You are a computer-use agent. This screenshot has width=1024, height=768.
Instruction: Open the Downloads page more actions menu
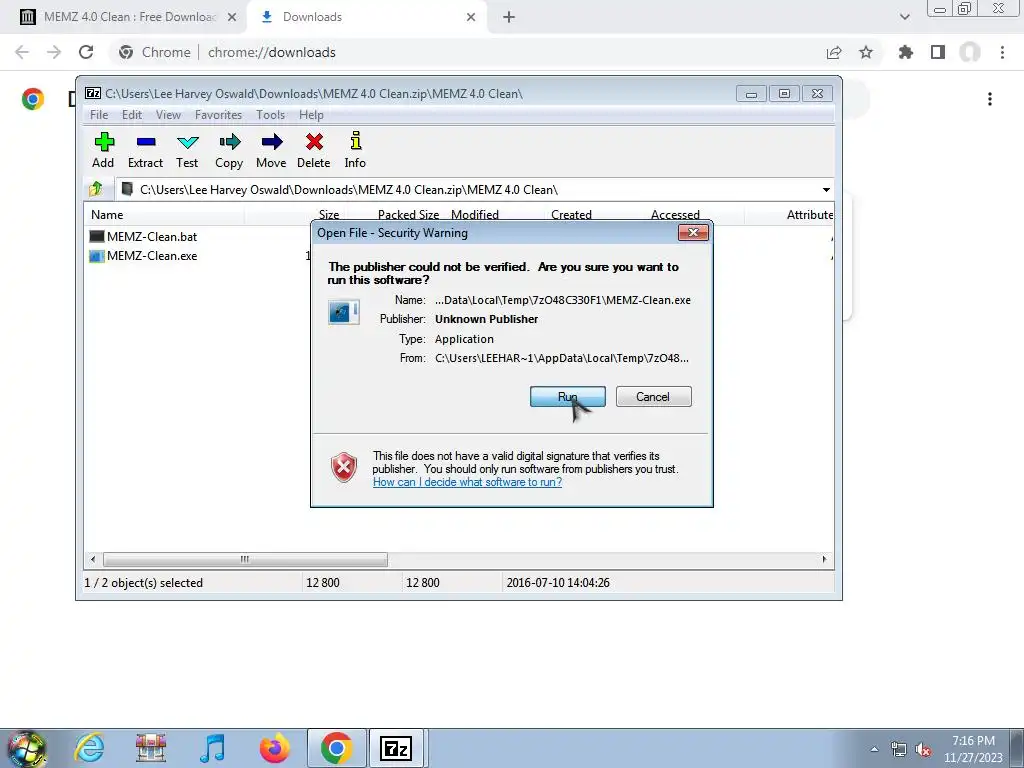(x=990, y=99)
